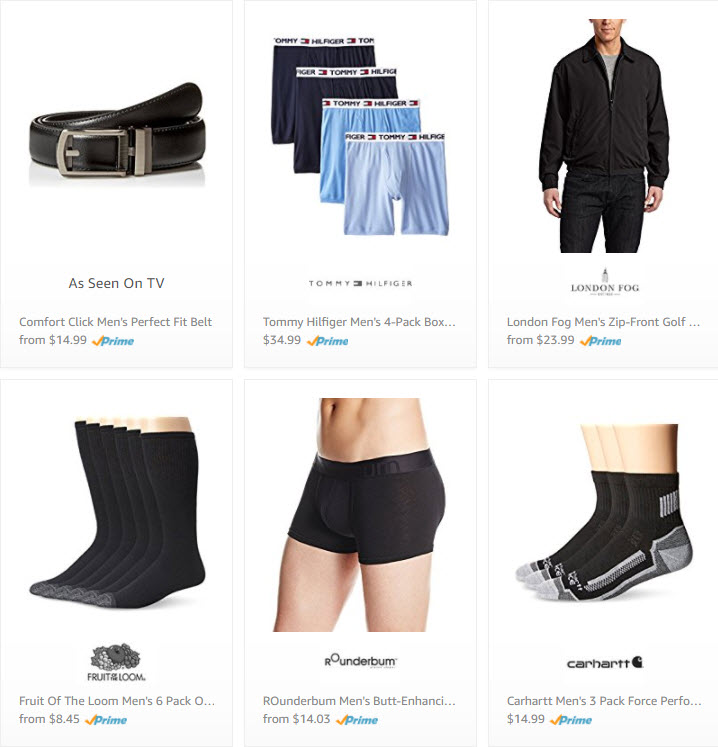
Task: Click the Prime badge next to $8.45
Action: click(106, 720)
